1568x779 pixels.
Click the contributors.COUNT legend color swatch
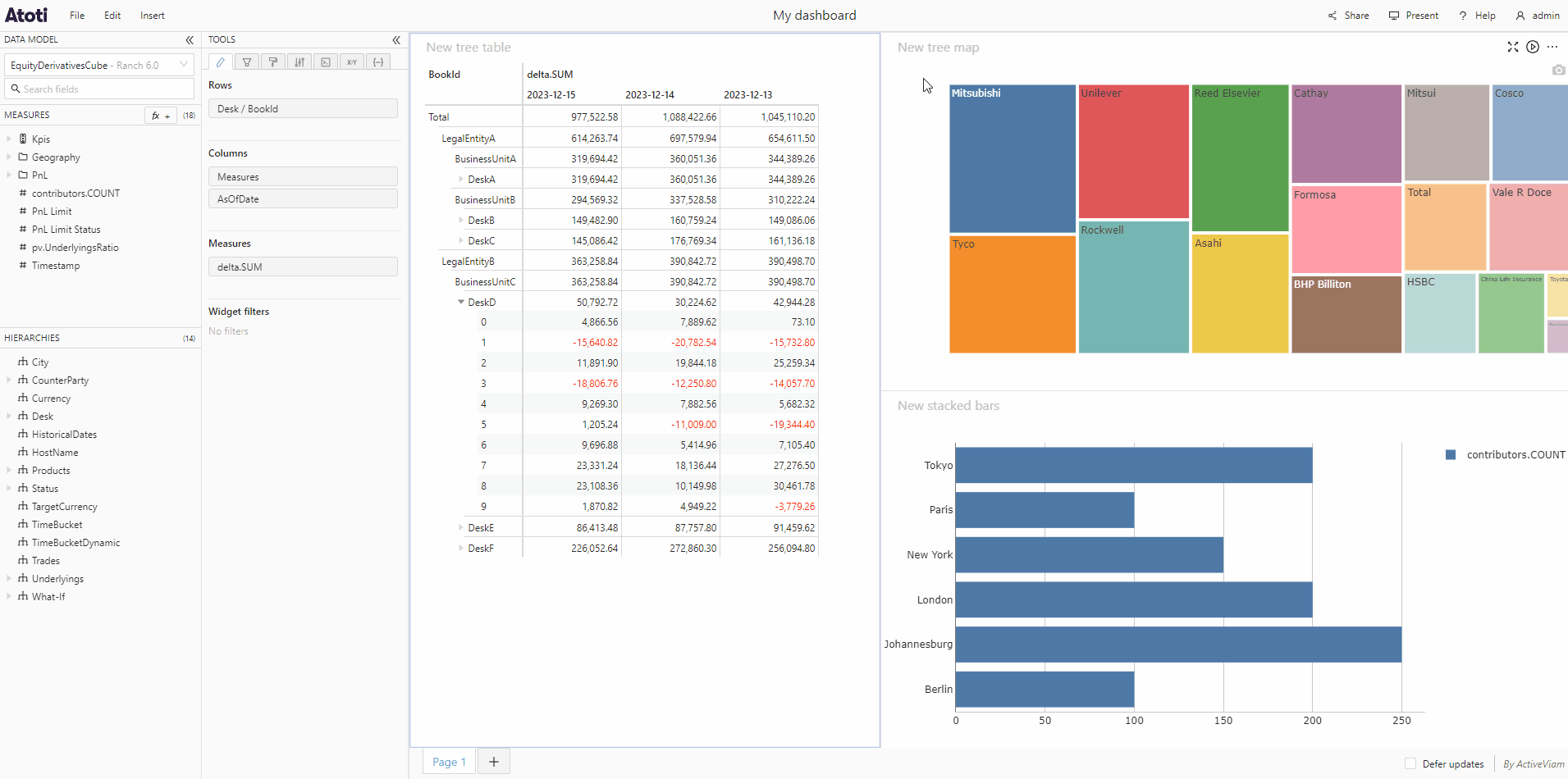pos(1451,454)
